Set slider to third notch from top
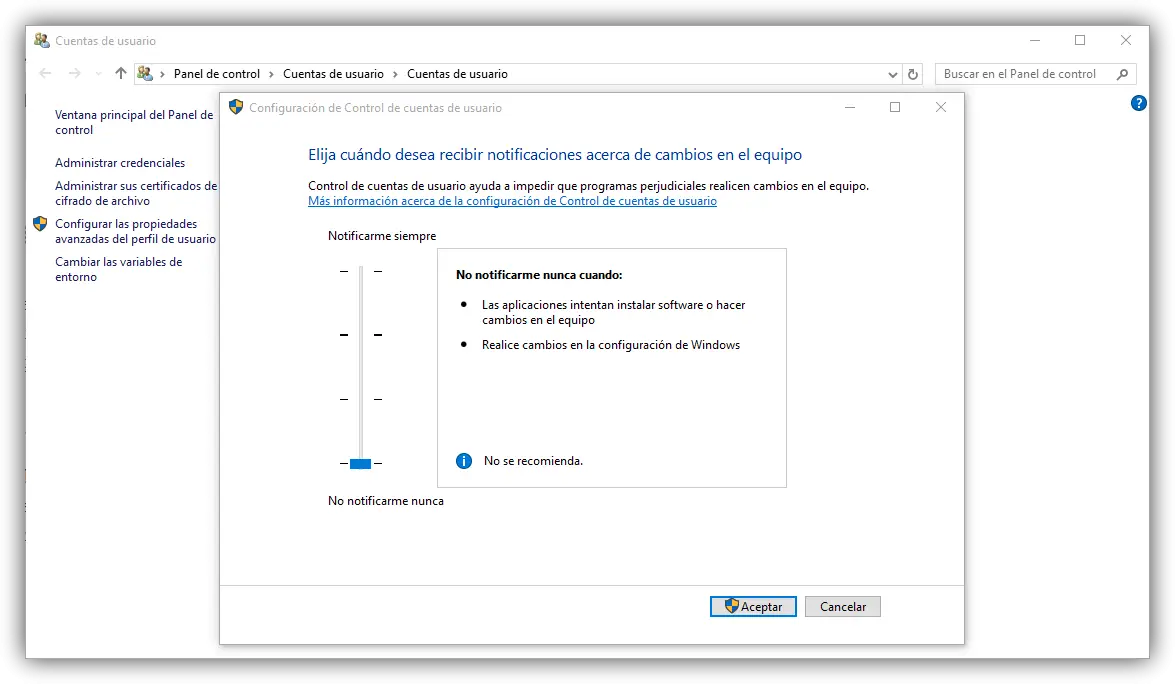Screen dimensions: 1175x684 coord(360,399)
